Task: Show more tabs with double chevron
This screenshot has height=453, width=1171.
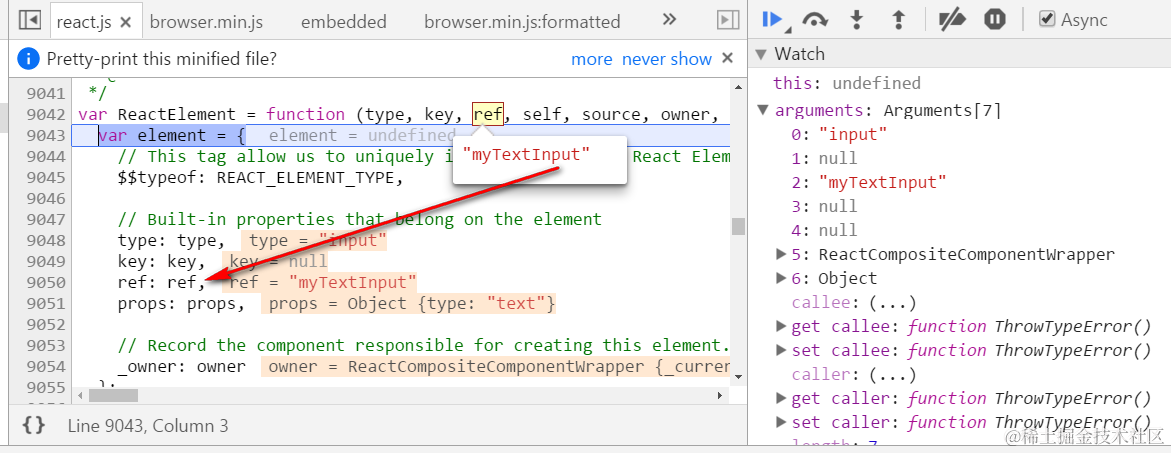Action: pyautogui.click(x=669, y=19)
